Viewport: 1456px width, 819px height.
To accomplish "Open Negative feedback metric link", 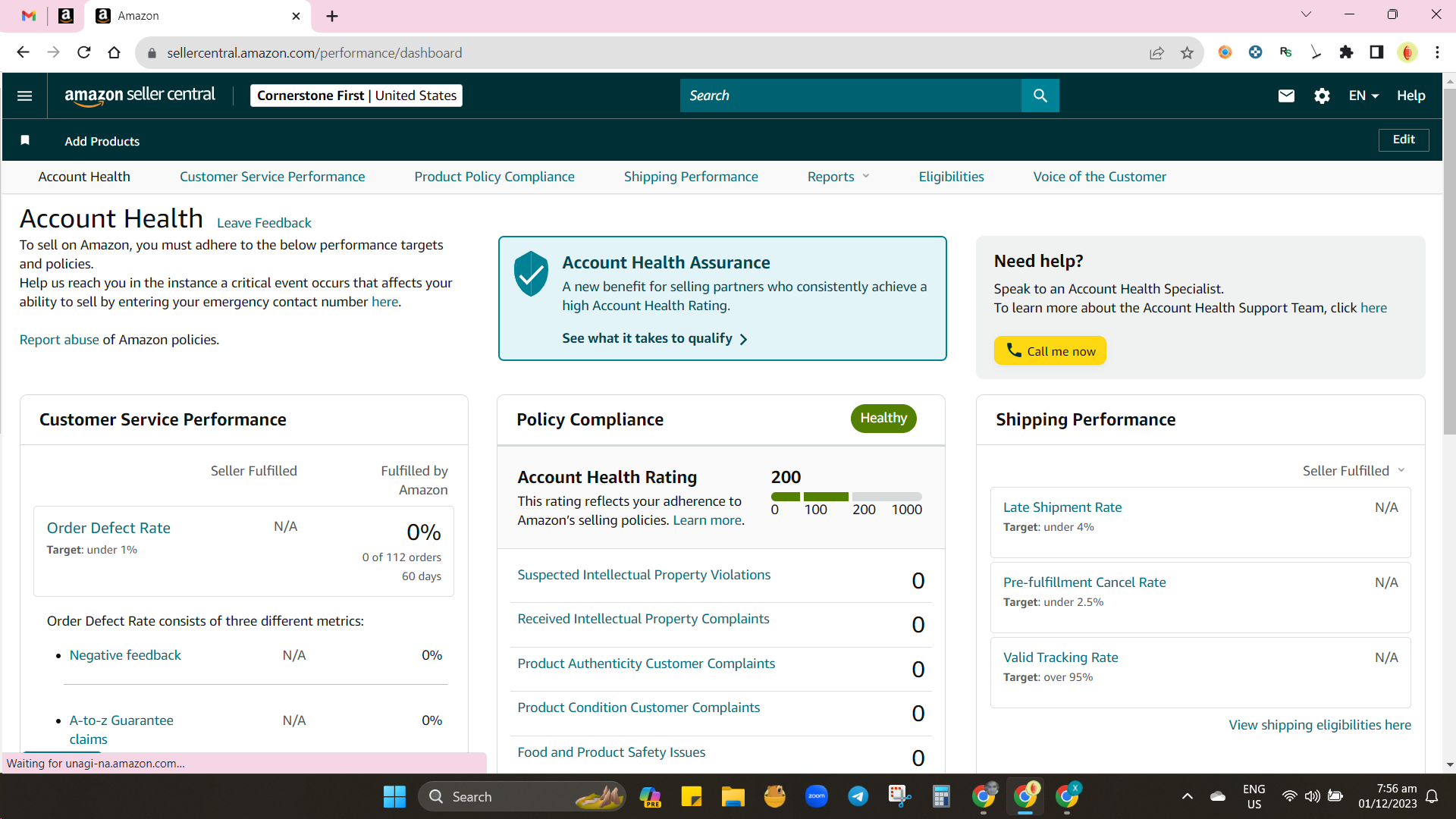I will click(125, 655).
